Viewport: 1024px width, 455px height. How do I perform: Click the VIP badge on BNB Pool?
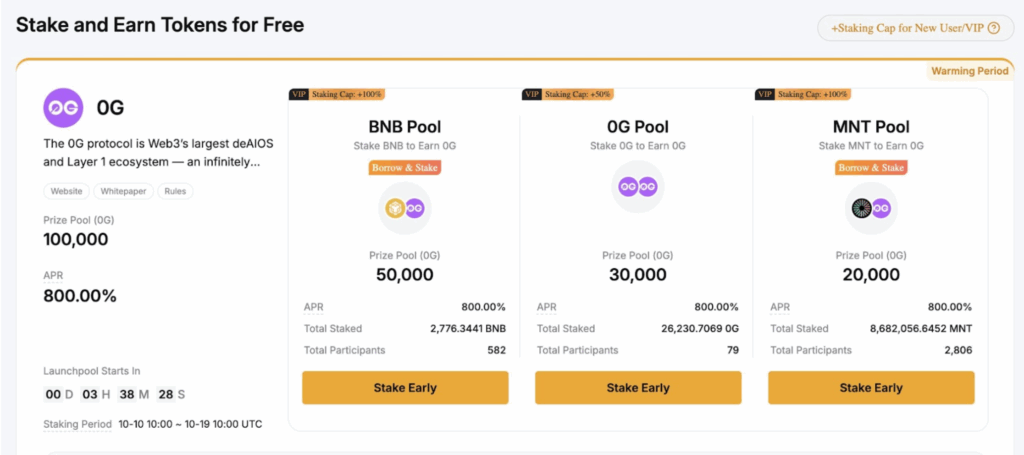[298, 94]
